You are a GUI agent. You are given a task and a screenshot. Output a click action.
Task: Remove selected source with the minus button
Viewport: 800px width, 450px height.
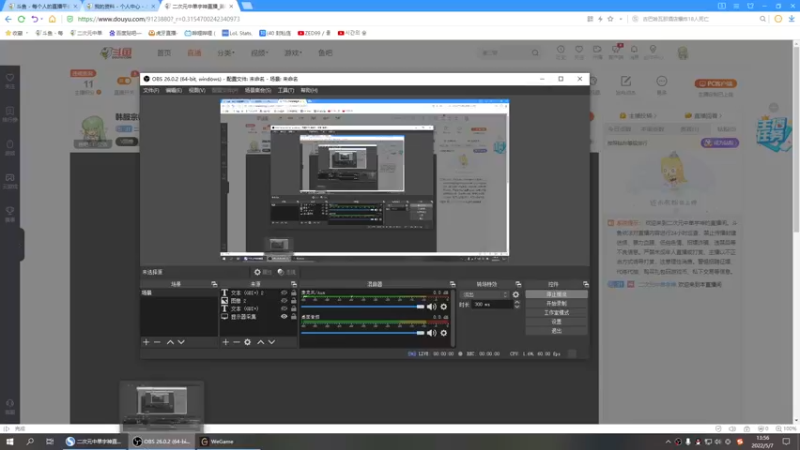[x=236, y=342]
